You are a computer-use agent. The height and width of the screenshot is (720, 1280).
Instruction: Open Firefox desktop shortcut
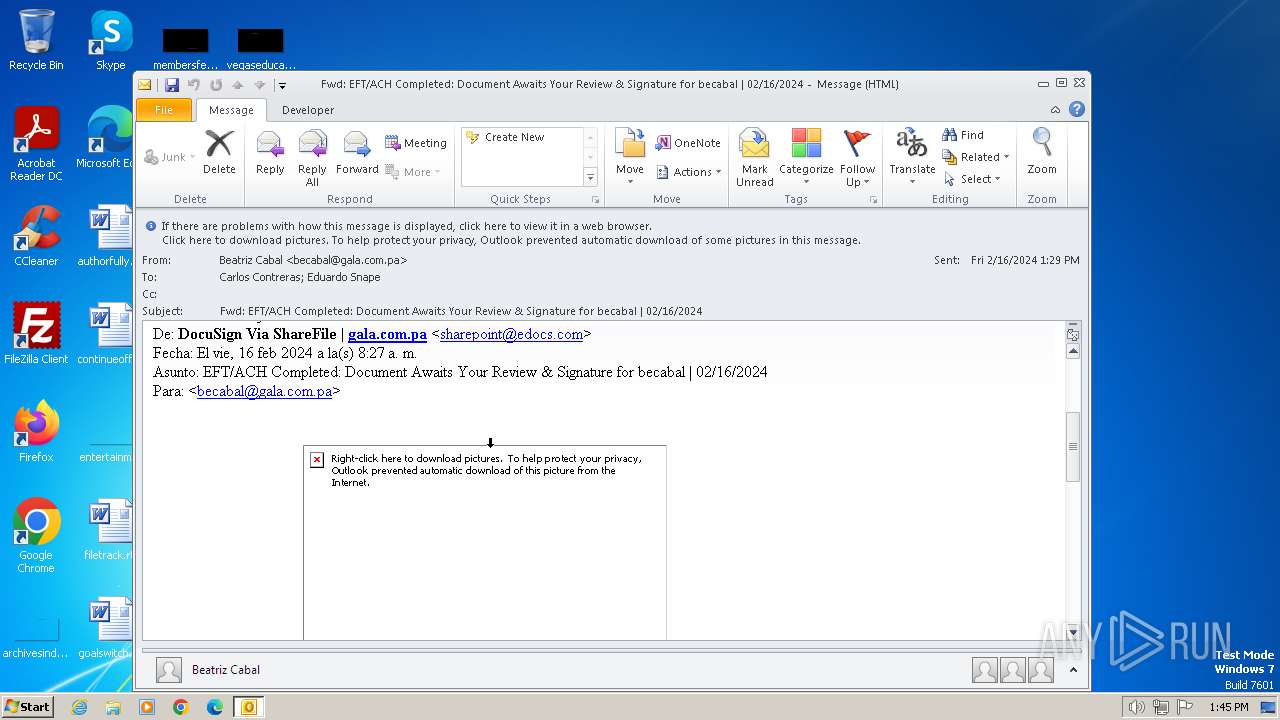pos(36,431)
